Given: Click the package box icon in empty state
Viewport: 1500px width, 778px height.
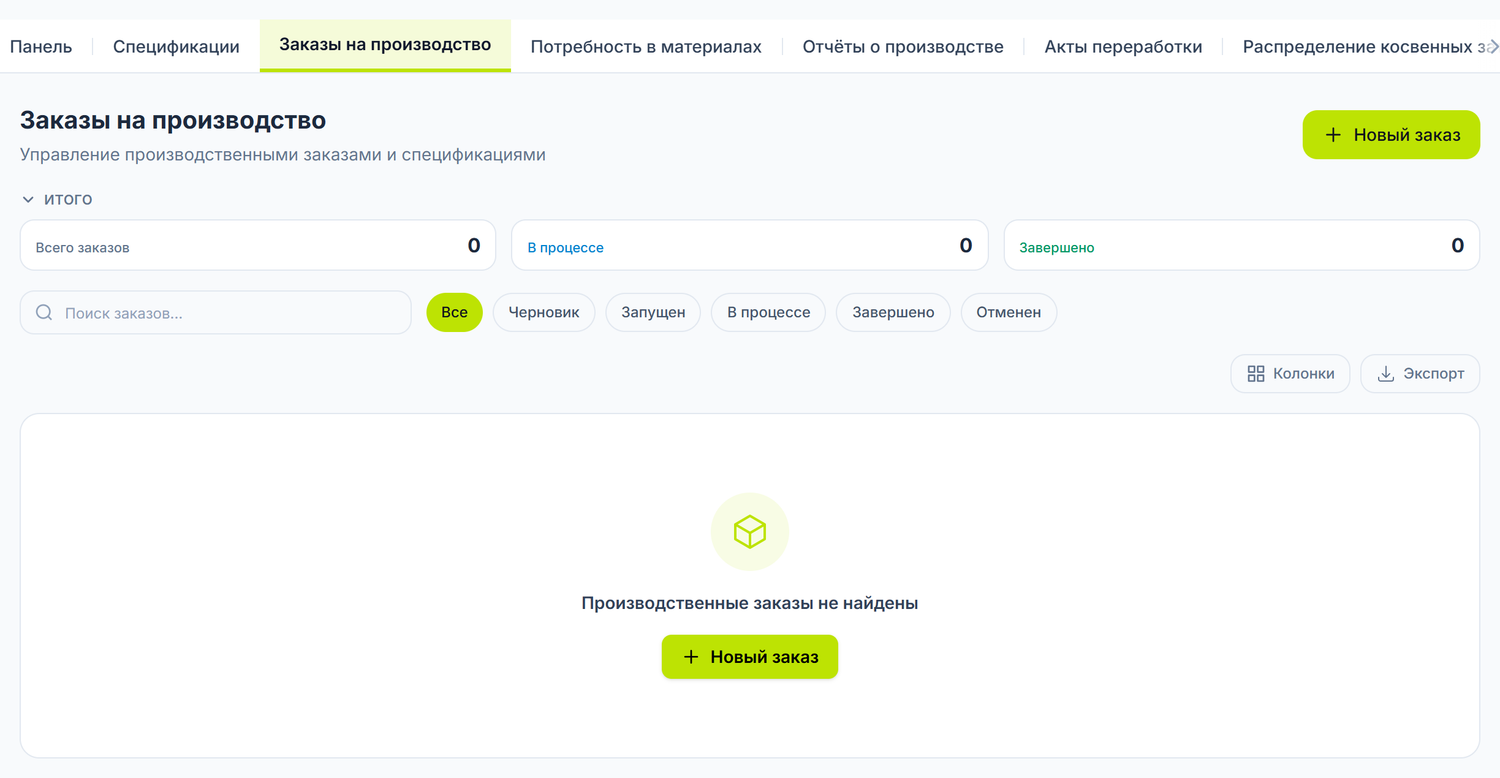Looking at the screenshot, I should [x=750, y=531].
